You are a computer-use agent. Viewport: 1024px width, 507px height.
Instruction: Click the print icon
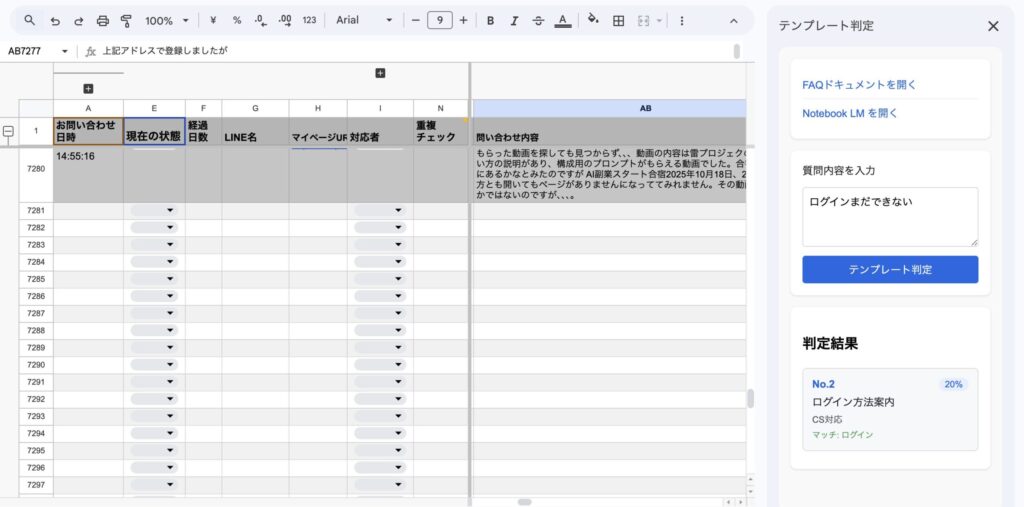tap(102, 20)
